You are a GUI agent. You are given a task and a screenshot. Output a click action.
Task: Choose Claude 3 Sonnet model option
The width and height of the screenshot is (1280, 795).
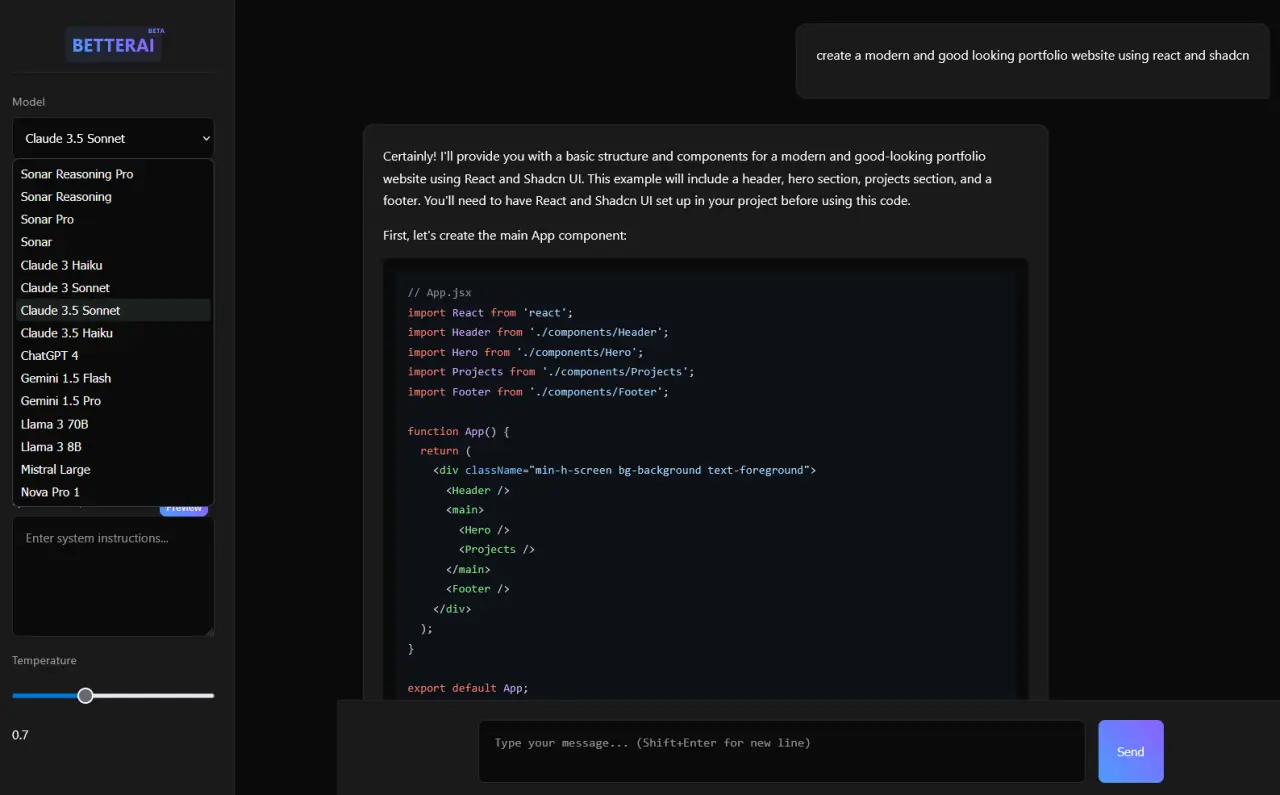pos(113,288)
